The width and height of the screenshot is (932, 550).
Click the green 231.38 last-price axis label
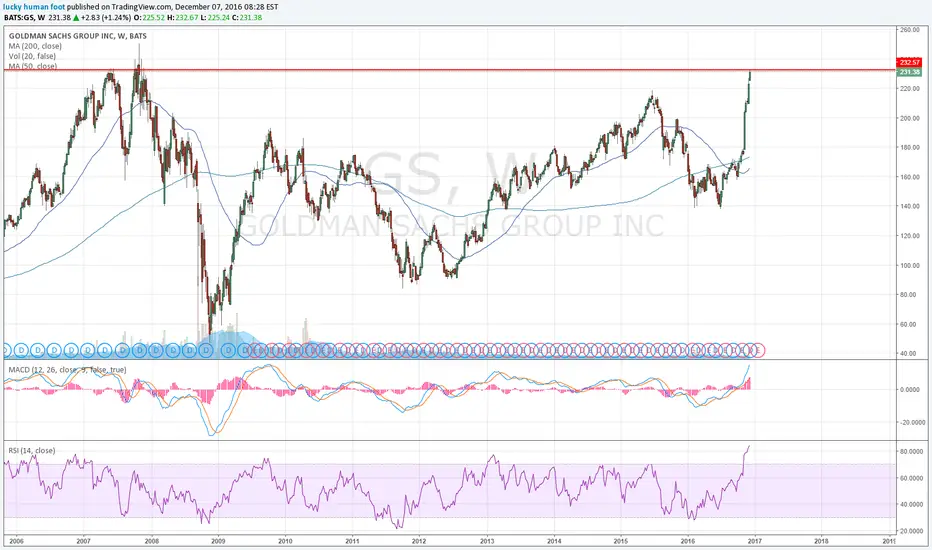909,72
